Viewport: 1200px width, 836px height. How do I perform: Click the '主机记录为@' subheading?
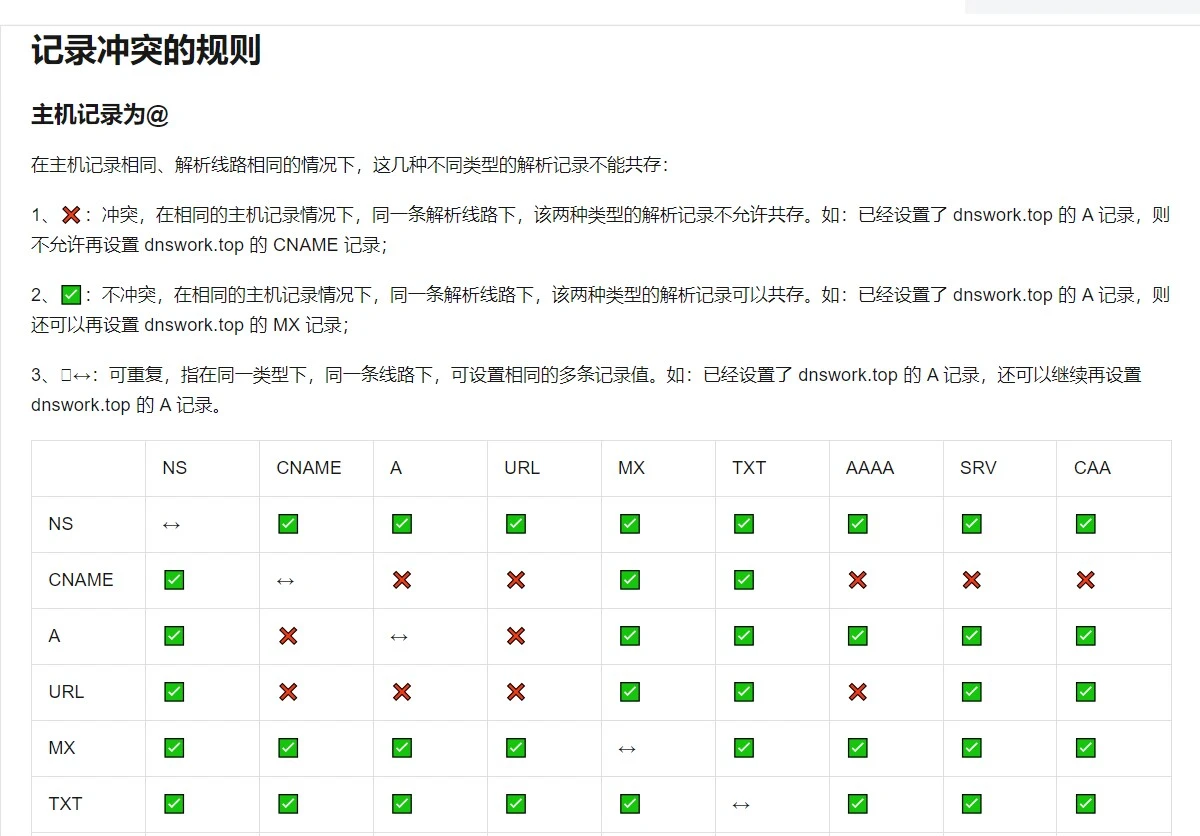pyautogui.click(x=100, y=115)
